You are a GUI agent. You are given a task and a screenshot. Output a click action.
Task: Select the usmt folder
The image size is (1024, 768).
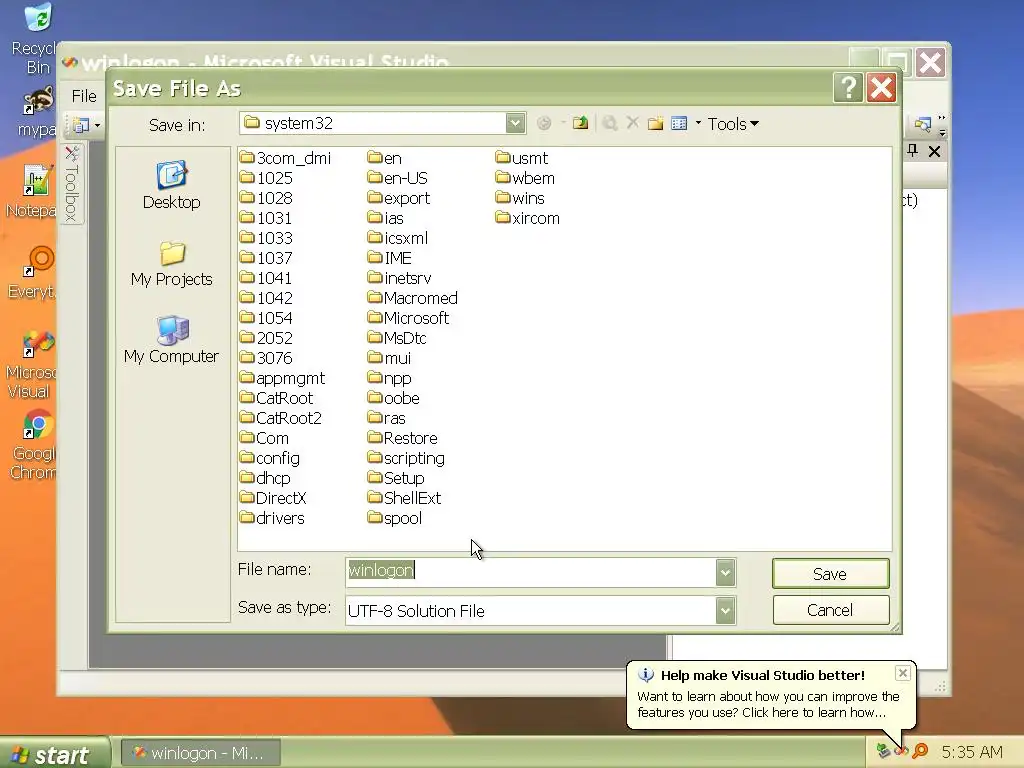[x=522, y=158]
